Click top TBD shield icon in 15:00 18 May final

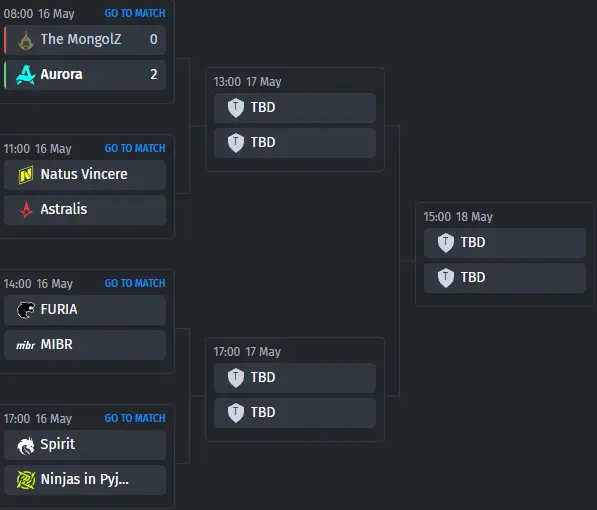445,243
